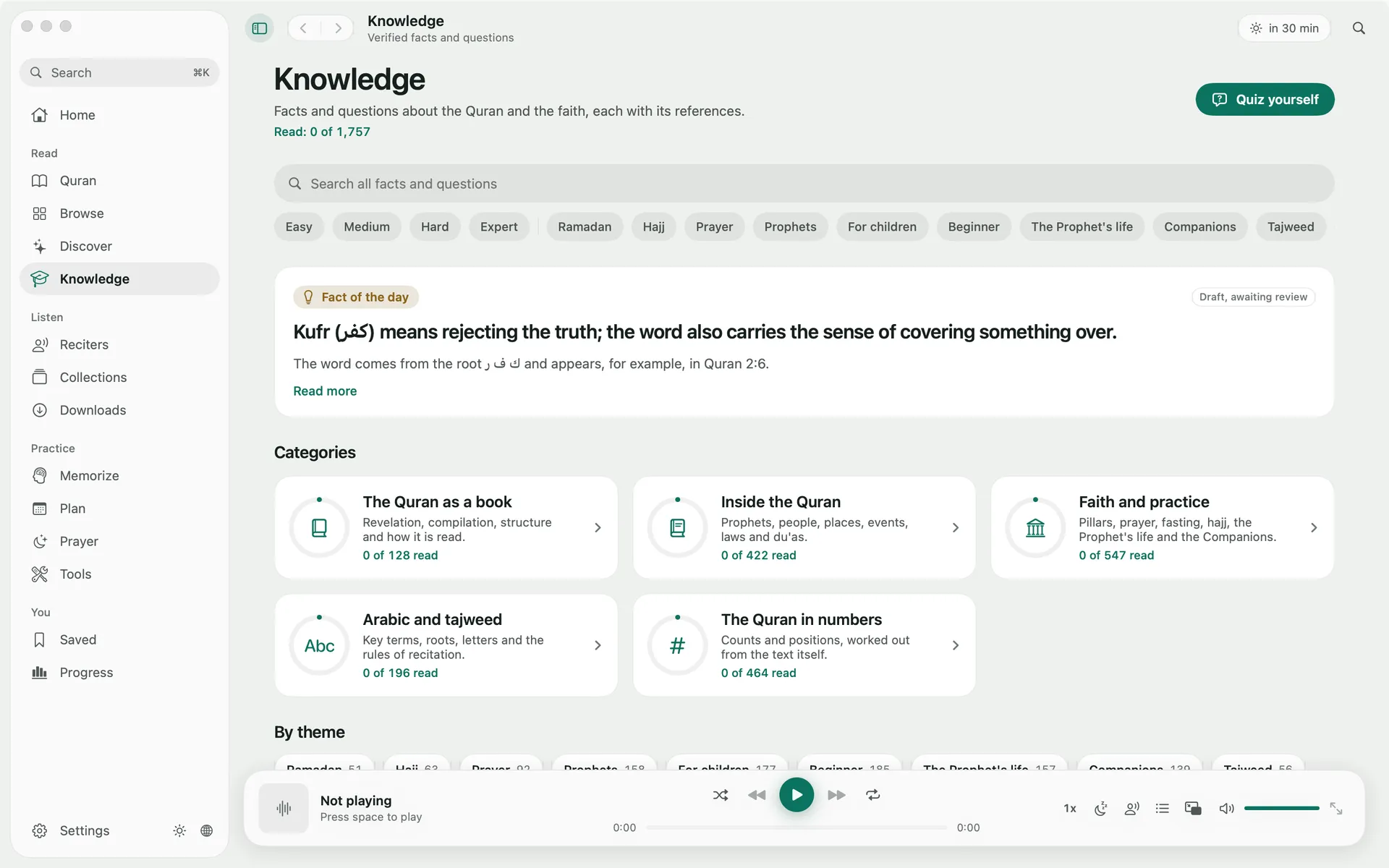Image resolution: width=1389 pixels, height=868 pixels.
Task: Open The Quran as a book category
Action: pyautogui.click(x=446, y=527)
